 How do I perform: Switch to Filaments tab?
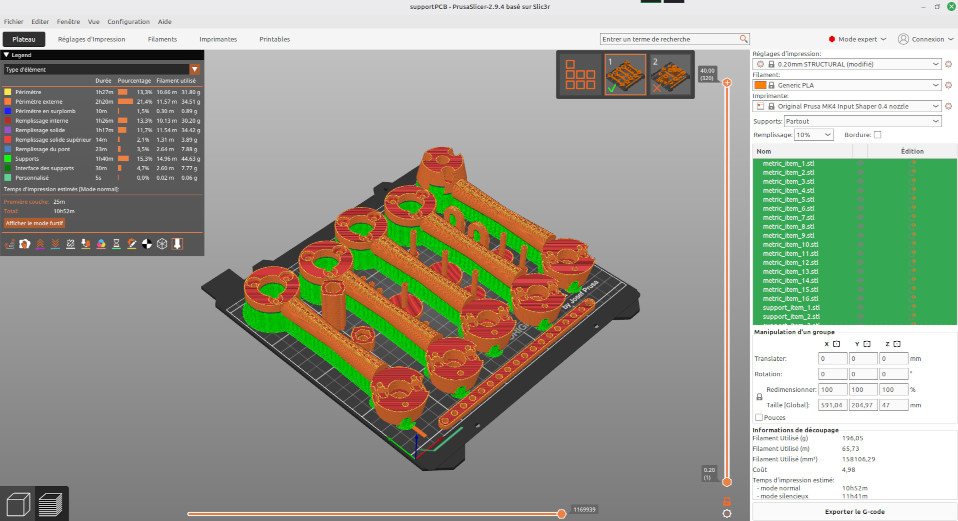click(x=163, y=39)
